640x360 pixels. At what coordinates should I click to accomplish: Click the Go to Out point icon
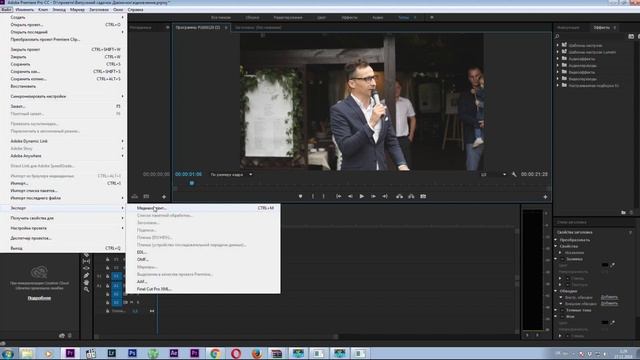tap(384, 196)
